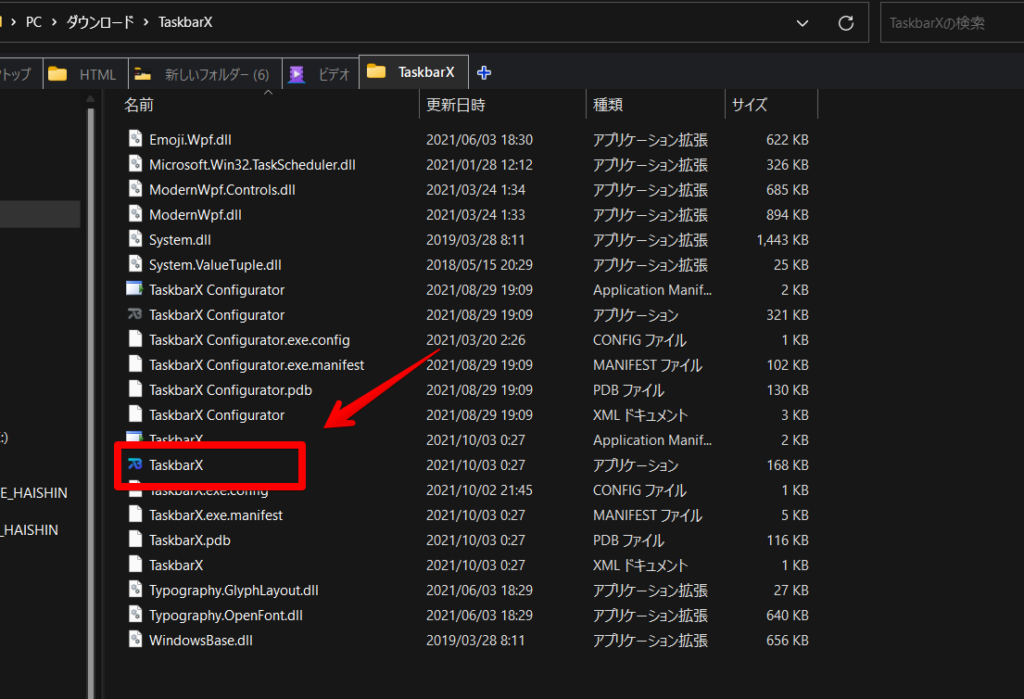This screenshot has height=699, width=1024.
Task: Click the ModernWpf.dll file icon
Action: point(135,214)
